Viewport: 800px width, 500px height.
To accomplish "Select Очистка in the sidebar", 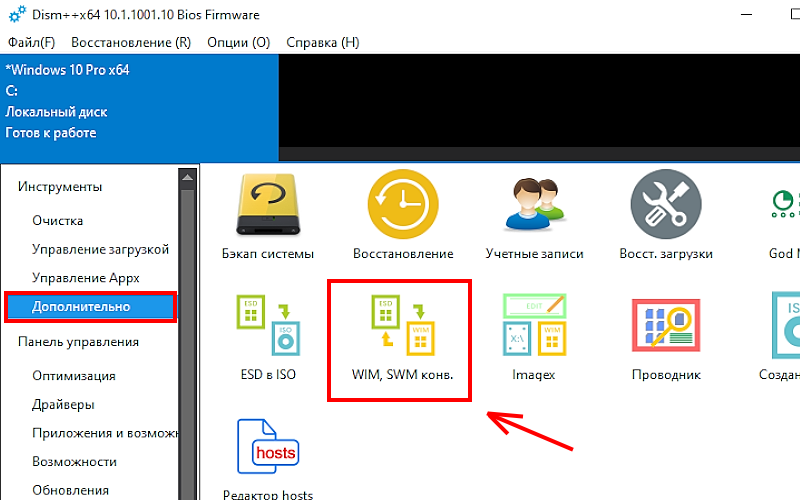I will tap(57, 221).
